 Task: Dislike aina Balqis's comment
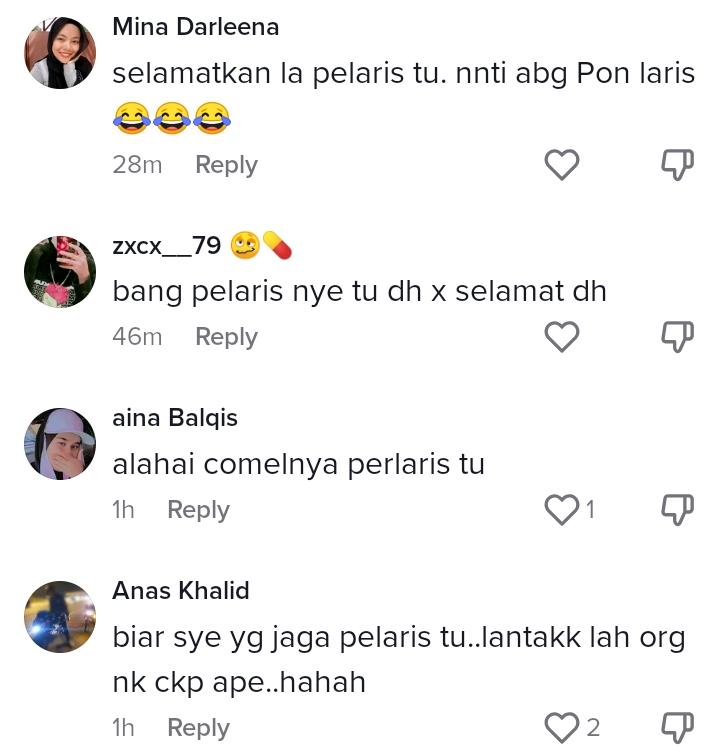(x=677, y=510)
